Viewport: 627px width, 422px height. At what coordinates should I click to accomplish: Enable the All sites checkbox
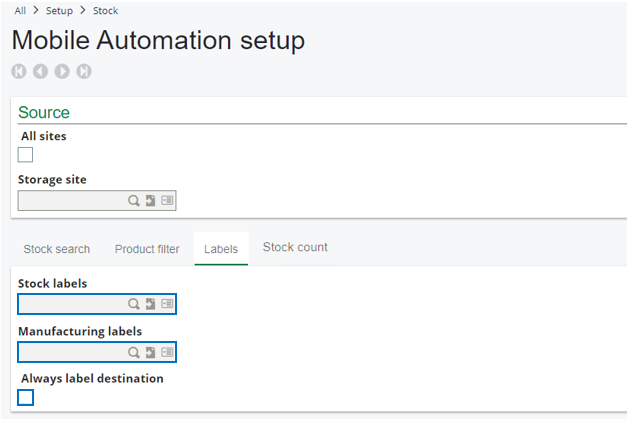tap(26, 154)
